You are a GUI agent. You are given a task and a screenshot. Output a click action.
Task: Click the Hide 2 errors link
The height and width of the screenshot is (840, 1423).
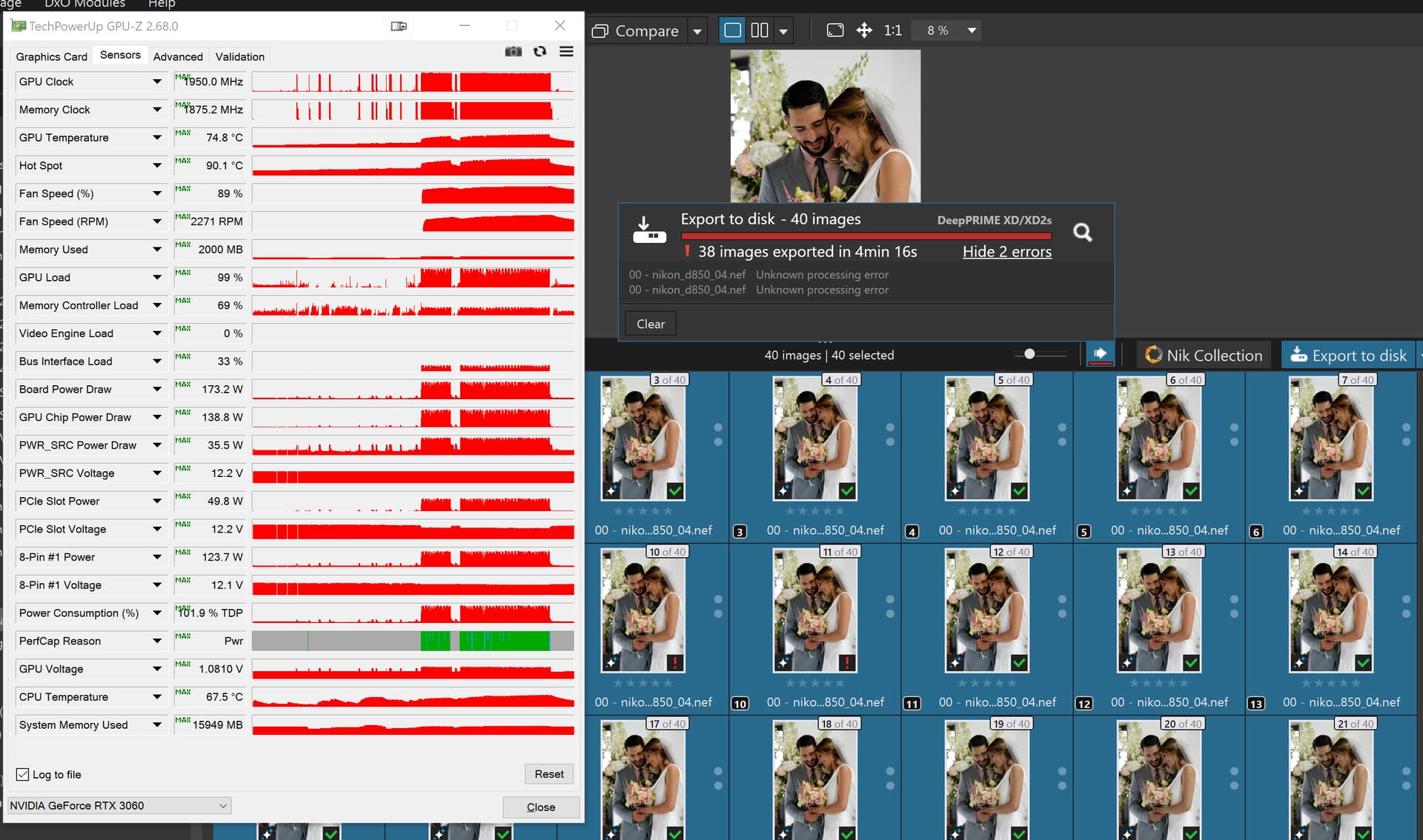click(x=1006, y=252)
